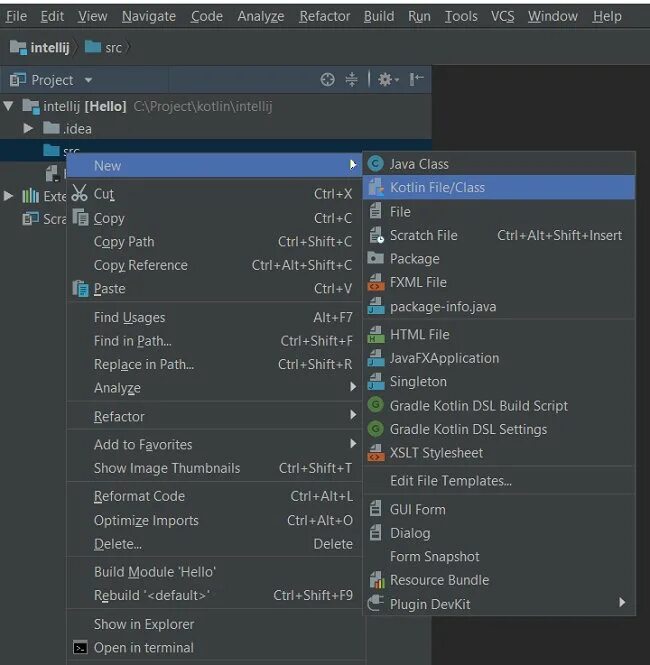Choose Show Image Thumbnails
The height and width of the screenshot is (665, 650).
(215, 468)
